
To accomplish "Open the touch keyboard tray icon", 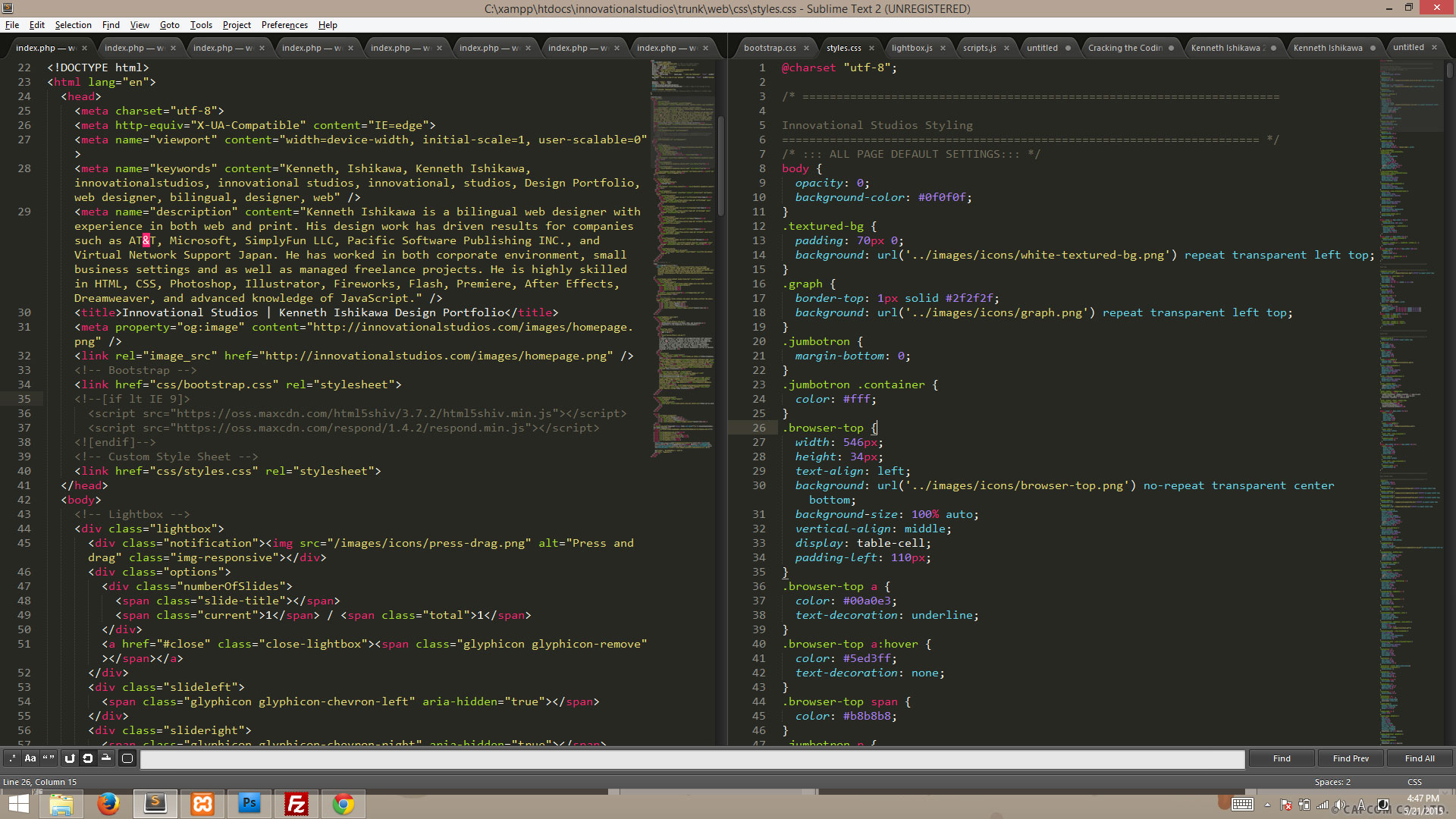I will (x=1242, y=805).
